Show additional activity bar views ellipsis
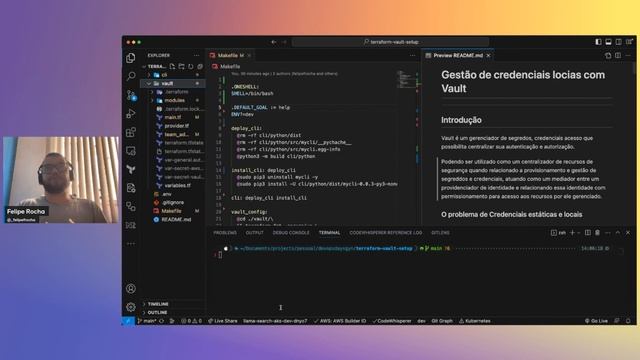 pyautogui.click(x=131, y=244)
